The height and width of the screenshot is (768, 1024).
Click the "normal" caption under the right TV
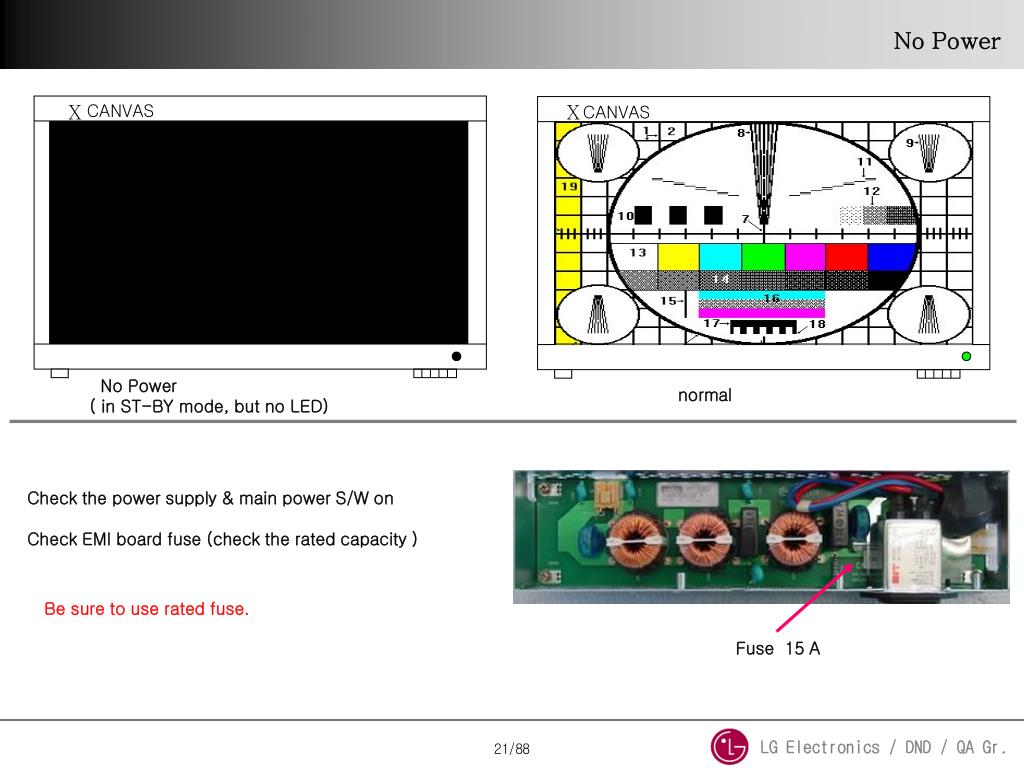pyautogui.click(x=705, y=395)
